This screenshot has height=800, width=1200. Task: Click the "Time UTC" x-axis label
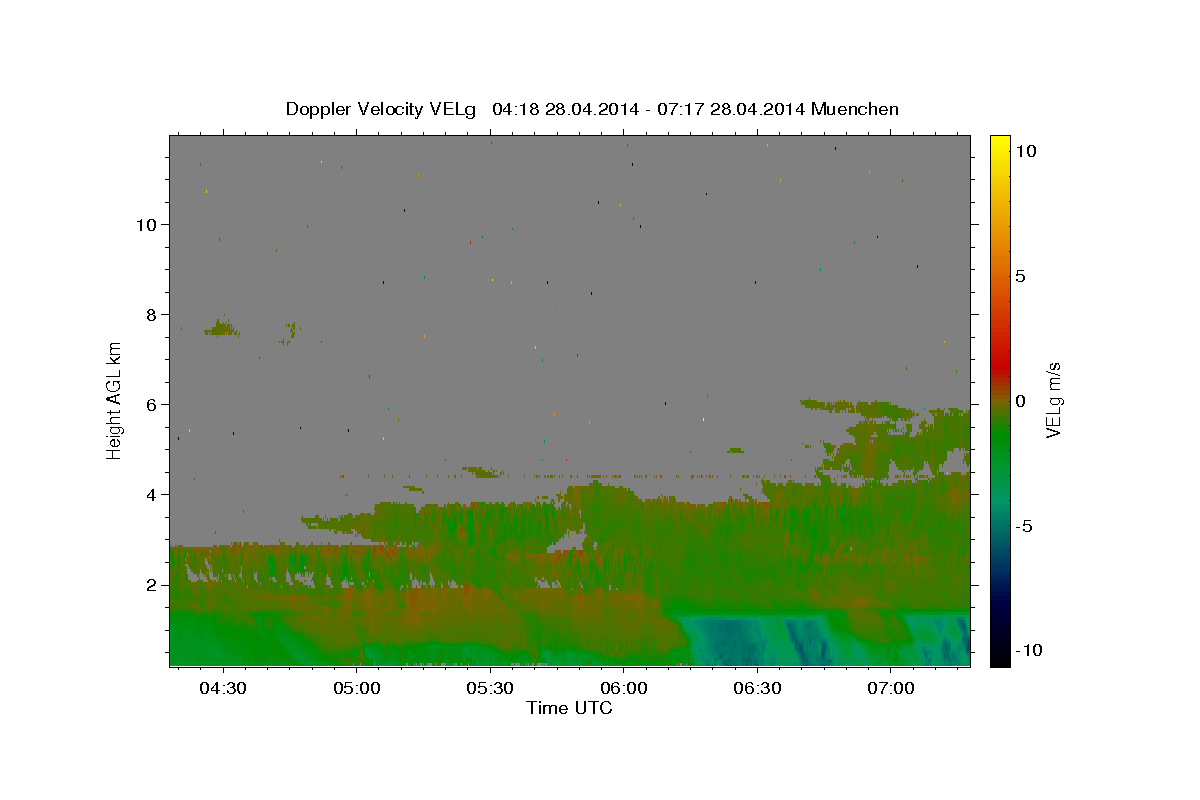(x=569, y=708)
